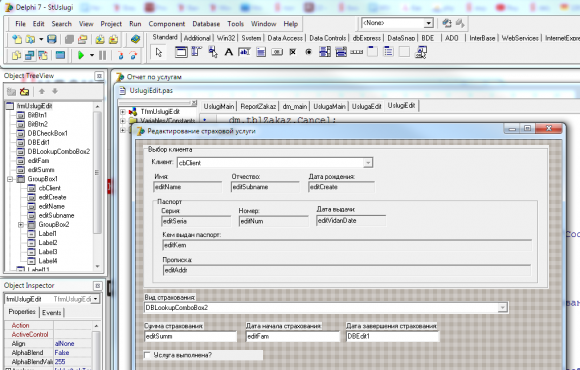Select the MainMenu component in palette
The height and width of the screenshot is (370, 580).
(x=197, y=52)
